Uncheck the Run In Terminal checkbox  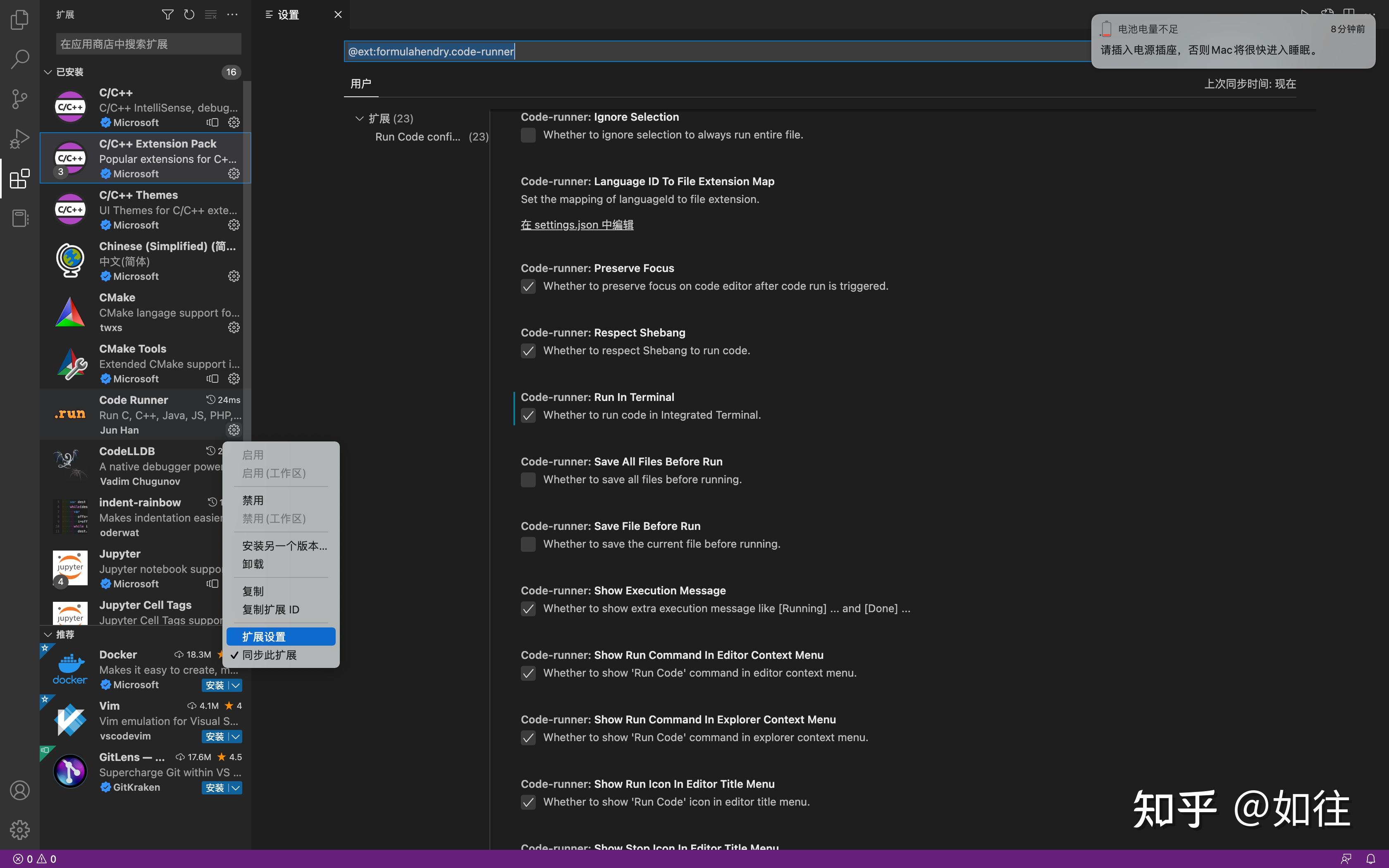tap(528, 415)
